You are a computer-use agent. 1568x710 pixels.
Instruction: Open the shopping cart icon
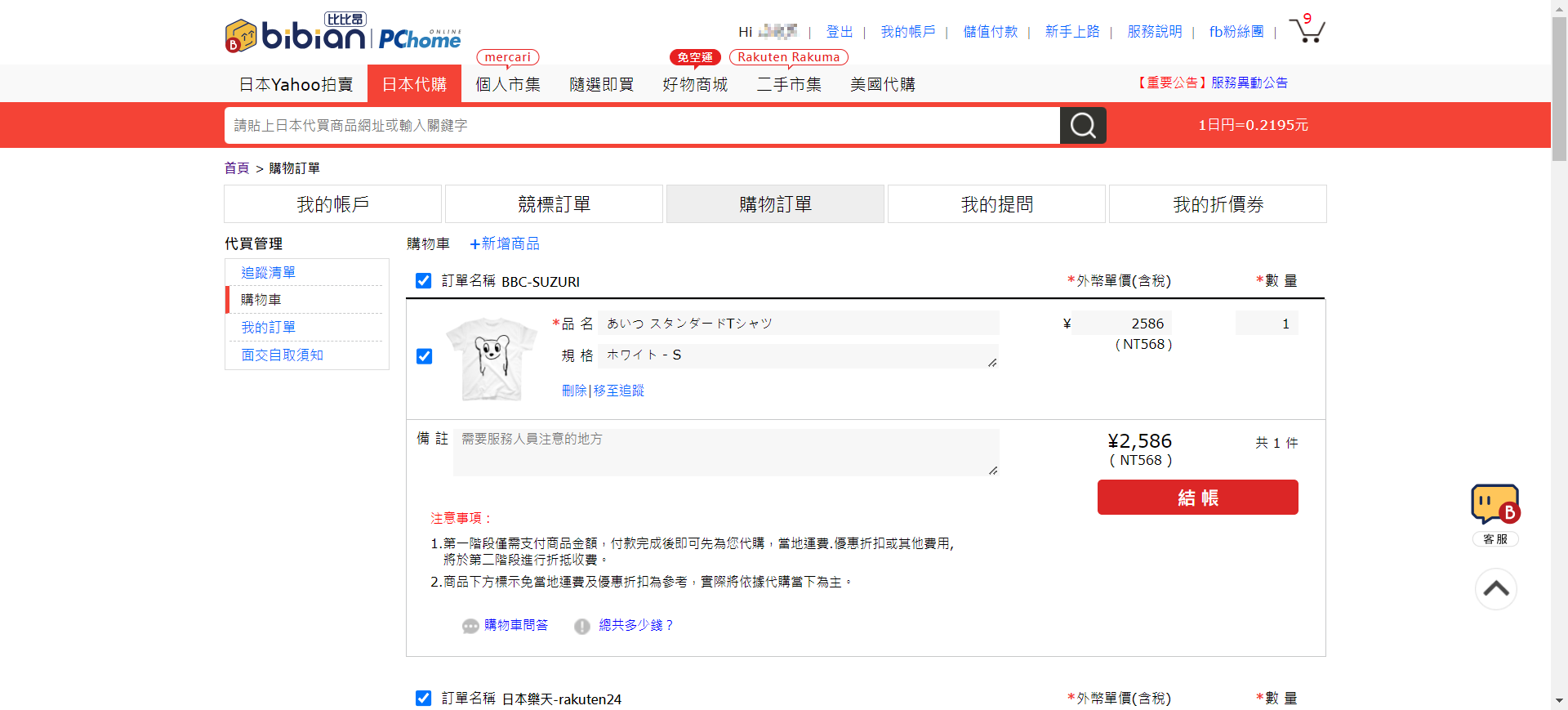[x=1307, y=29]
